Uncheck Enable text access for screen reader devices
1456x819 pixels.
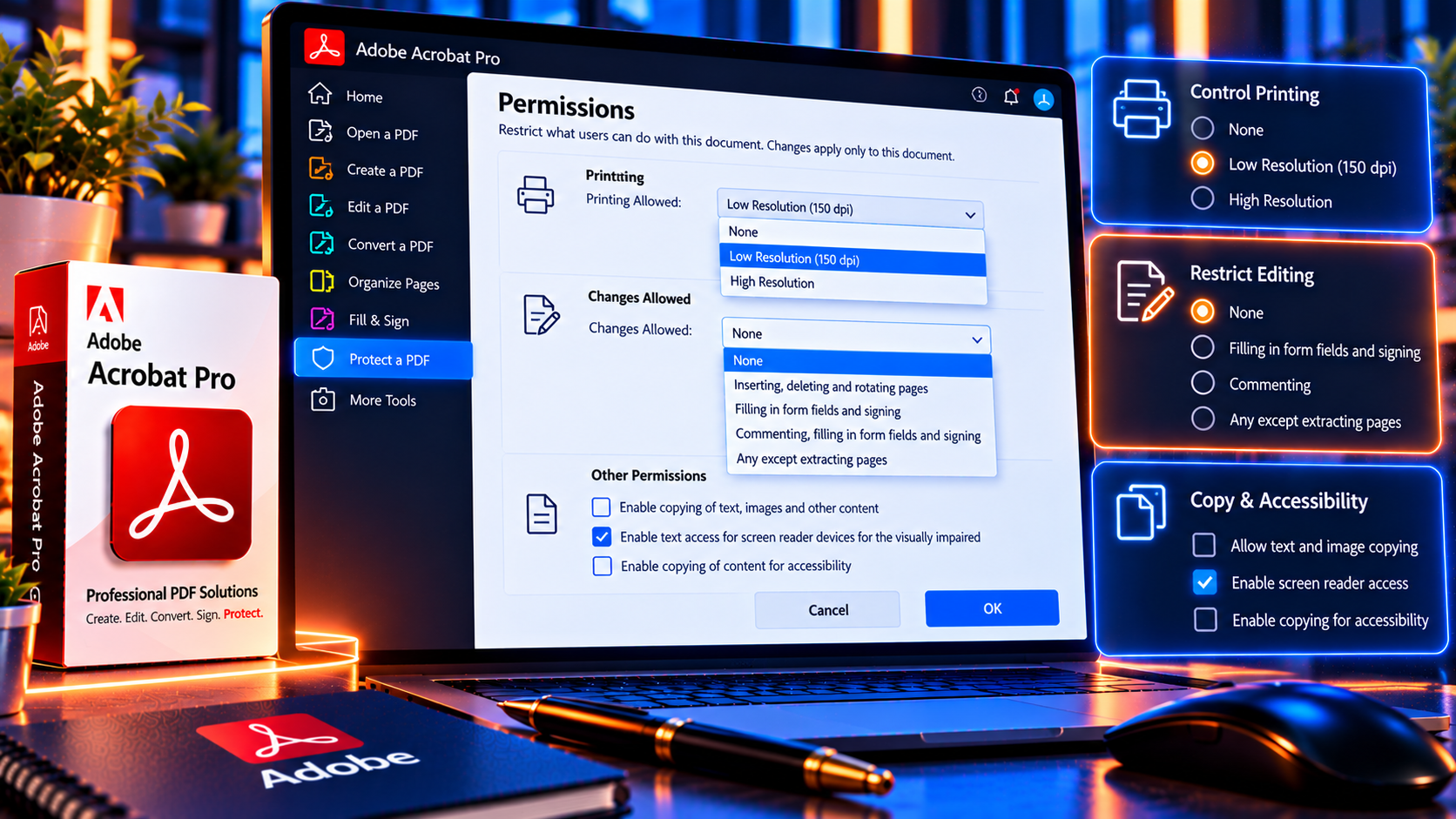(x=602, y=536)
